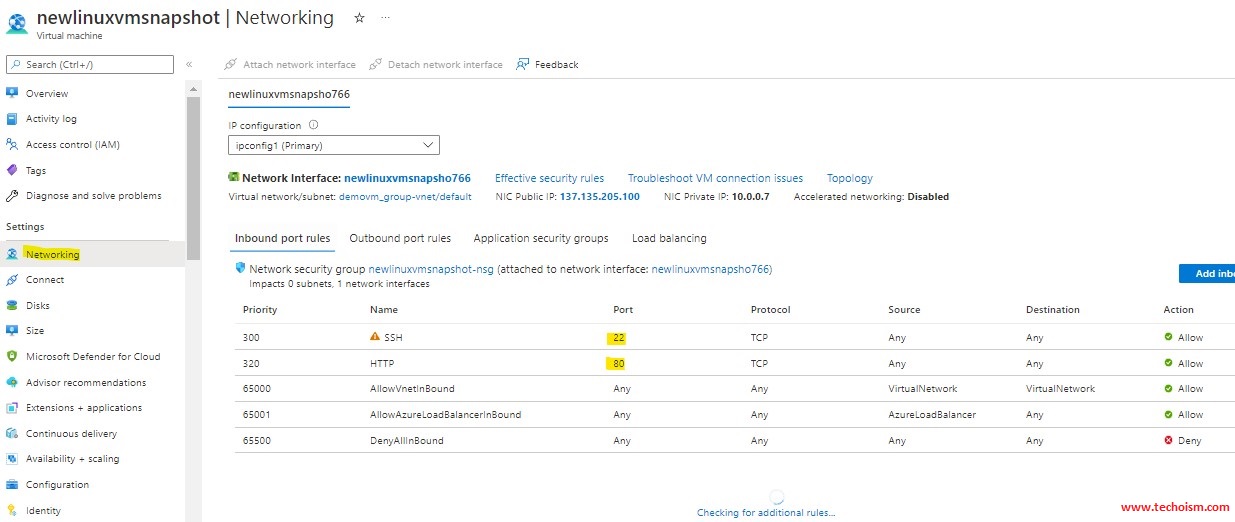Click the Size icon in sidebar
The width and height of the screenshot is (1235, 522).
[12, 330]
